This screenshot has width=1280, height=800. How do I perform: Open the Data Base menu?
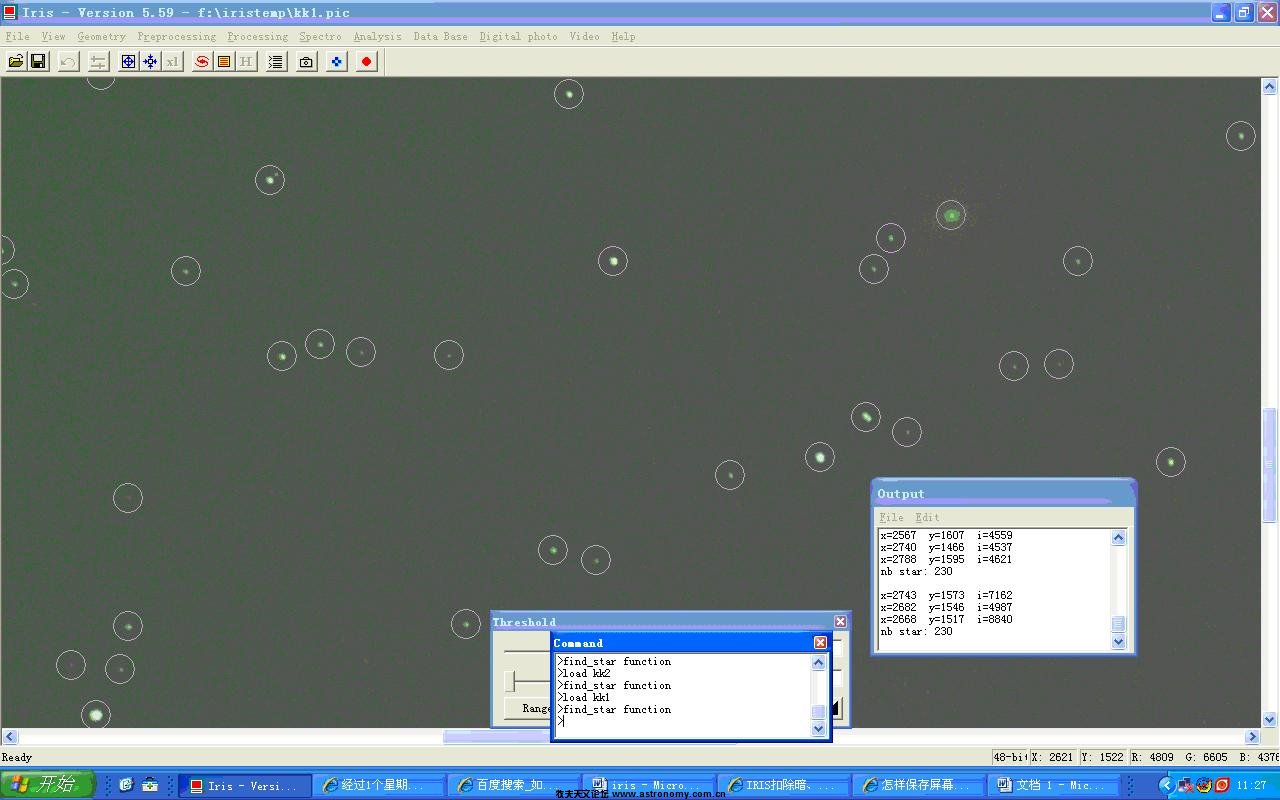[x=440, y=36]
